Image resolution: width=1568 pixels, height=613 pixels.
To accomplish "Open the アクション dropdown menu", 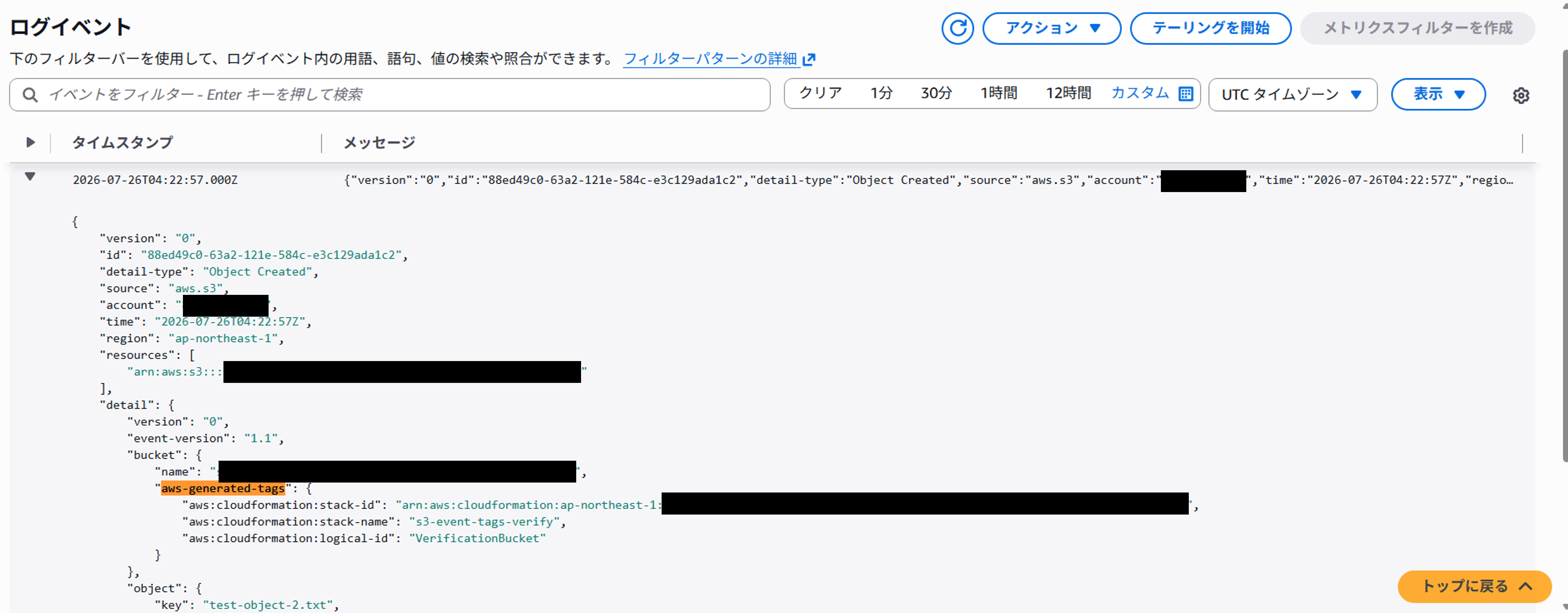I will click(x=1051, y=28).
